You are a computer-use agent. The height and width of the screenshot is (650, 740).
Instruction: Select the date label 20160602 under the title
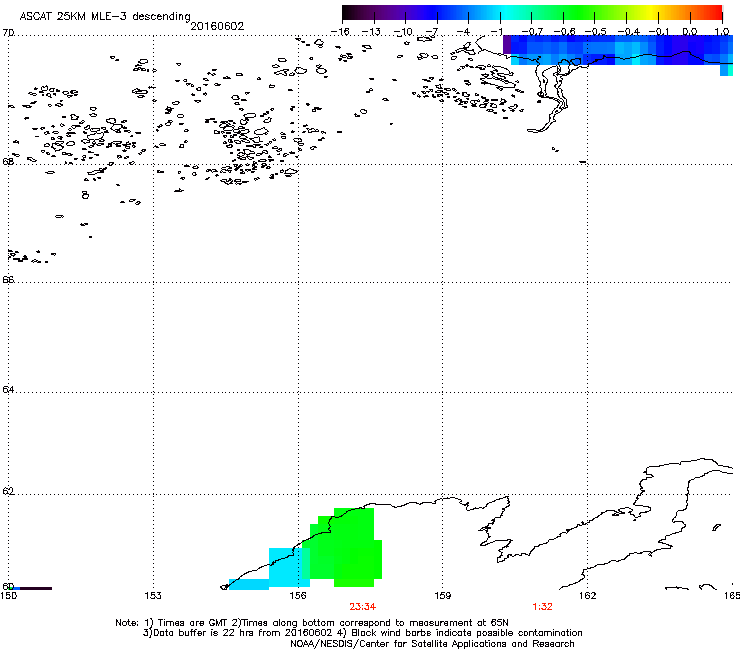point(217,26)
